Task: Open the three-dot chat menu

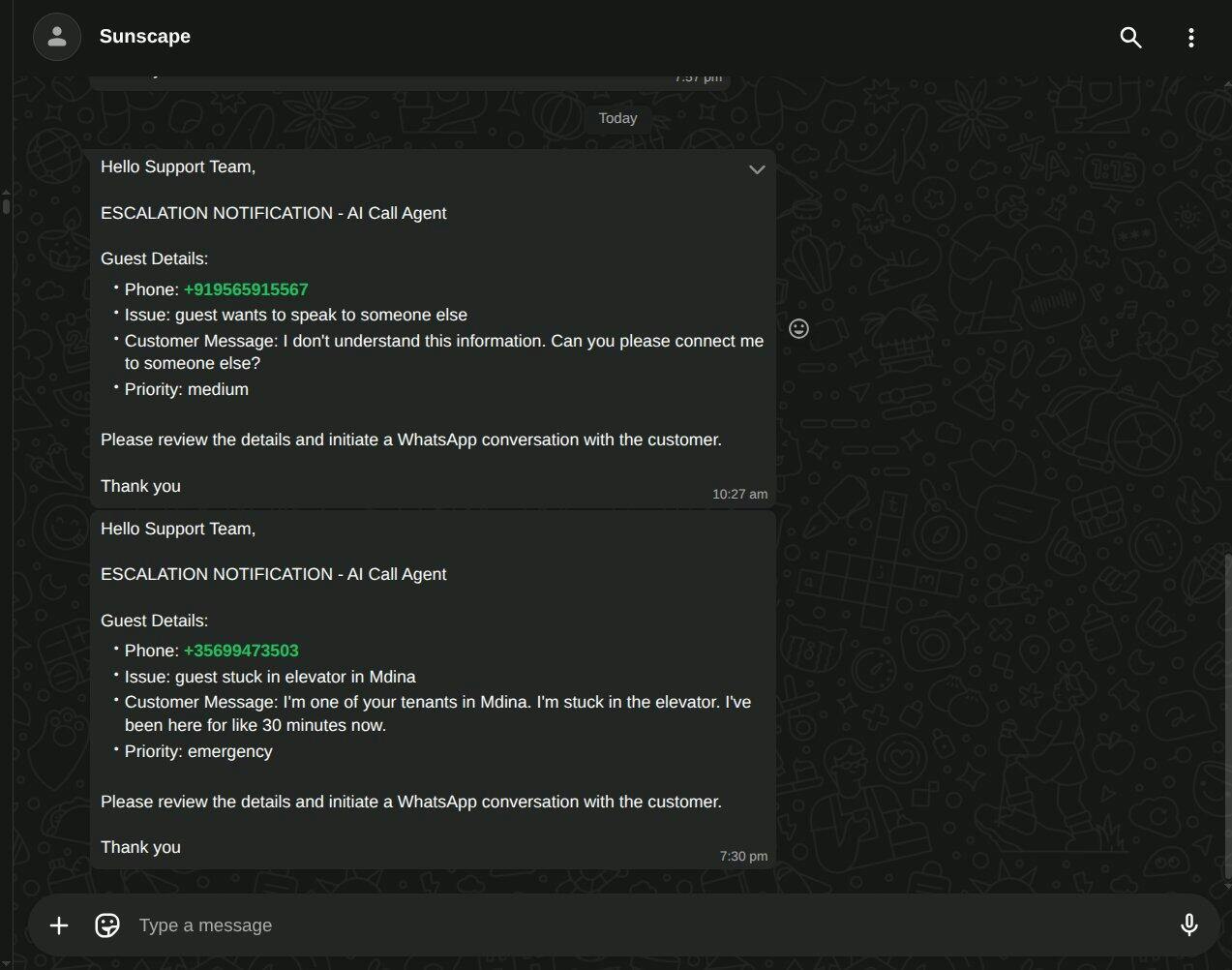Action: click(1190, 38)
